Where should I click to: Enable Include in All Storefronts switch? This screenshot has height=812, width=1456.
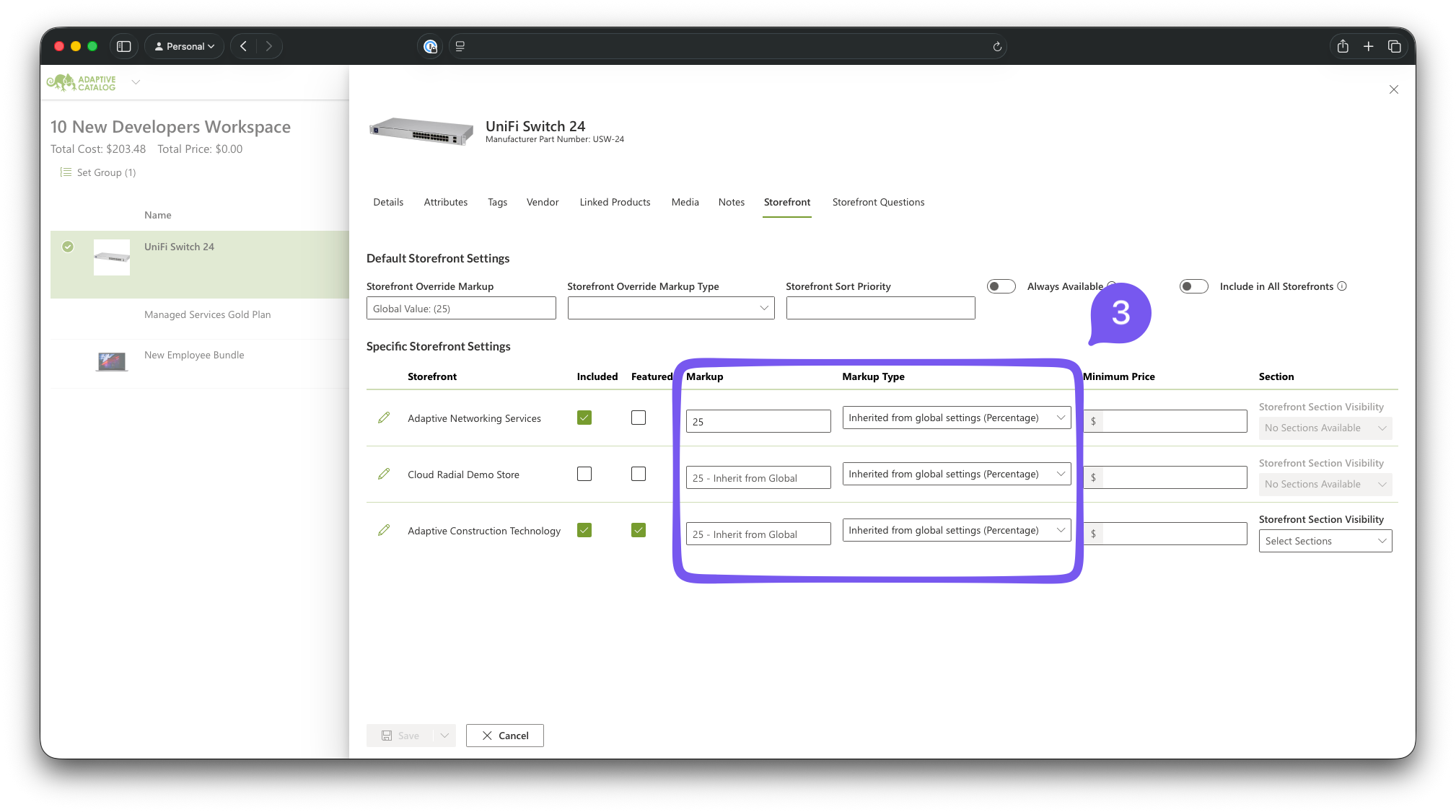point(1193,286)
